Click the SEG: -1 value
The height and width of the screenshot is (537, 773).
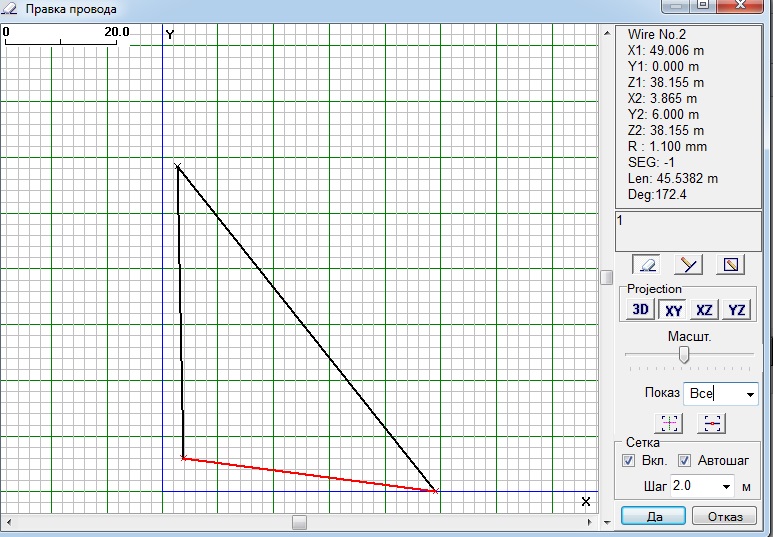(x=651, y=162)
